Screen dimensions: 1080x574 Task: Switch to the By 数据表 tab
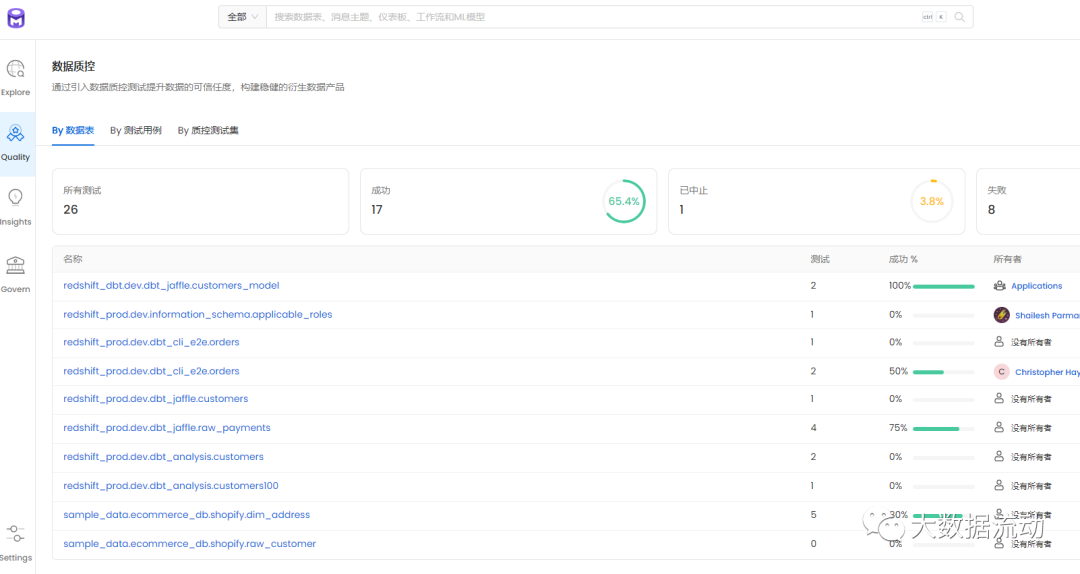73,130
